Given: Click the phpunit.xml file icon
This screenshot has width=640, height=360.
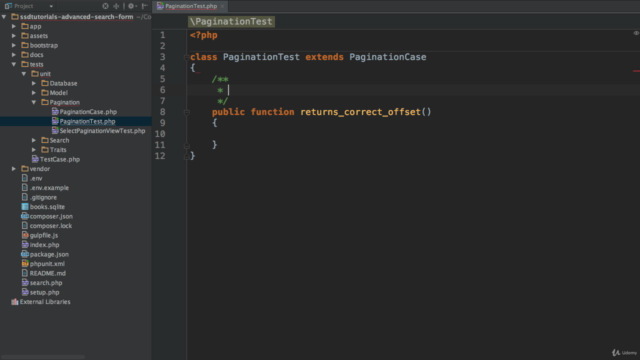Looking at the screenshot, I should 25,264.
